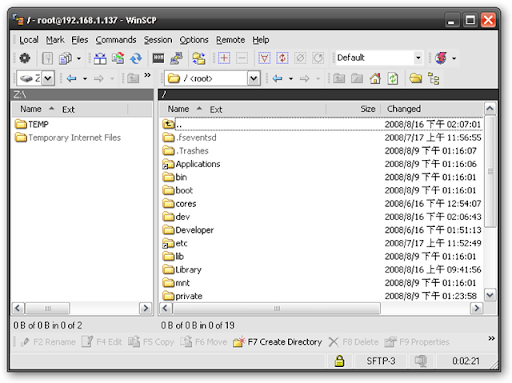Viewport: 512px width, 383px height.
Task: Open the Preferences gear icon
Action: tap(24, 58)
